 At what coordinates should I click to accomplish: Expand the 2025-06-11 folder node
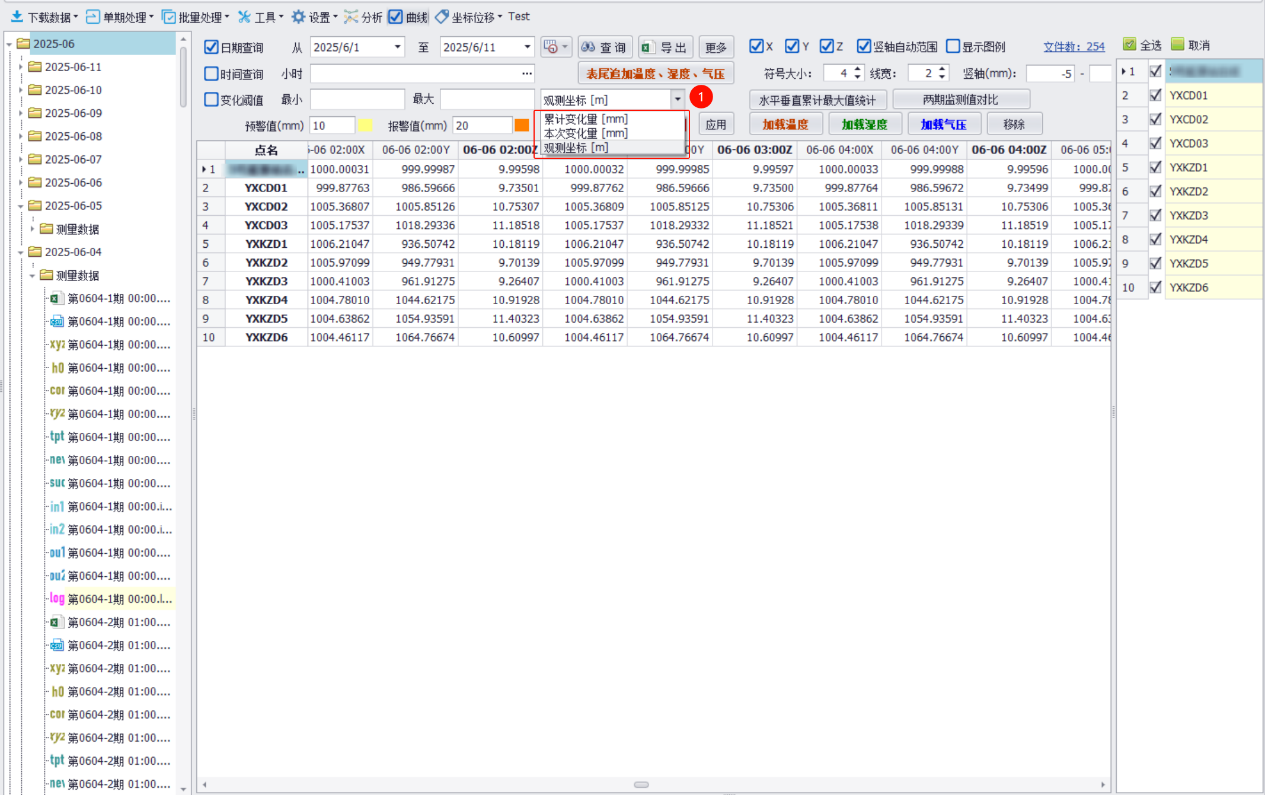click(x=21, y=67)
